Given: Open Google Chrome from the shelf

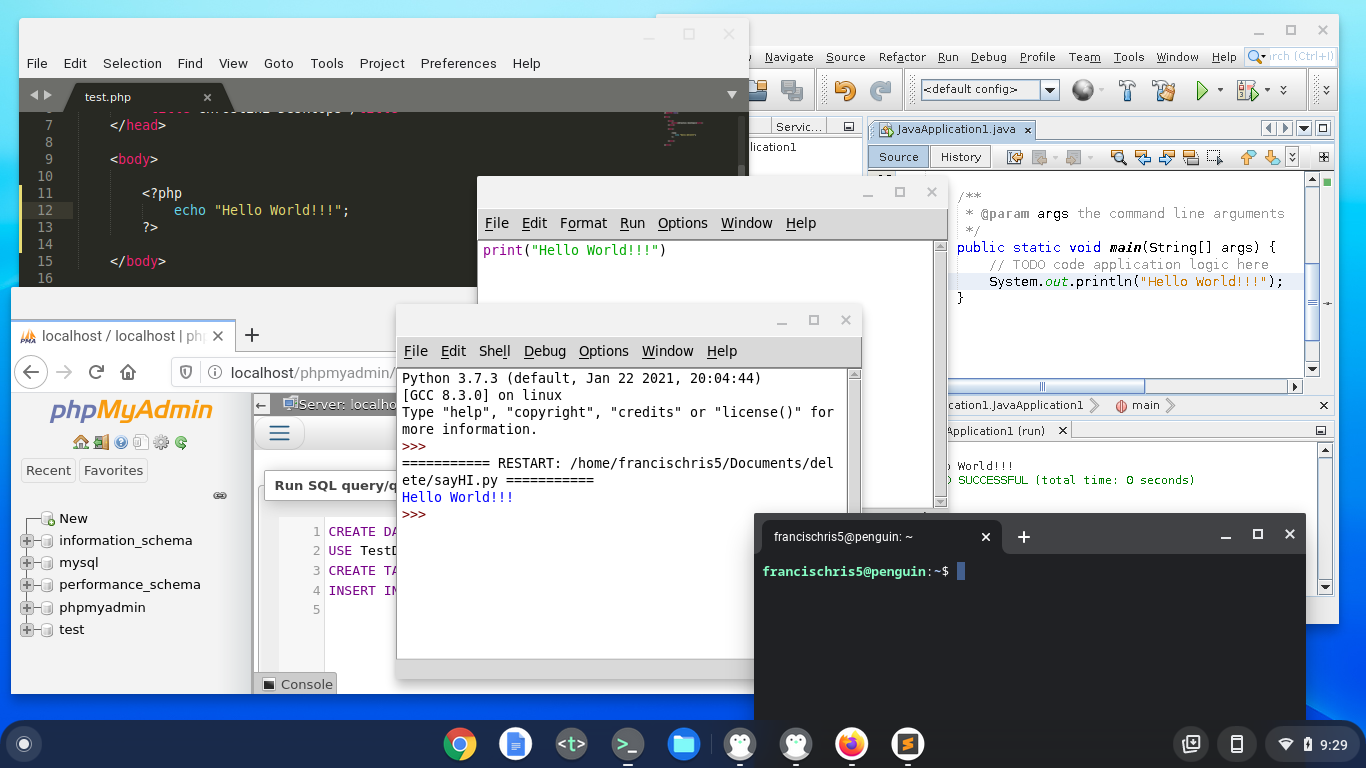Looking at the screenshot, I should (460, 744).
